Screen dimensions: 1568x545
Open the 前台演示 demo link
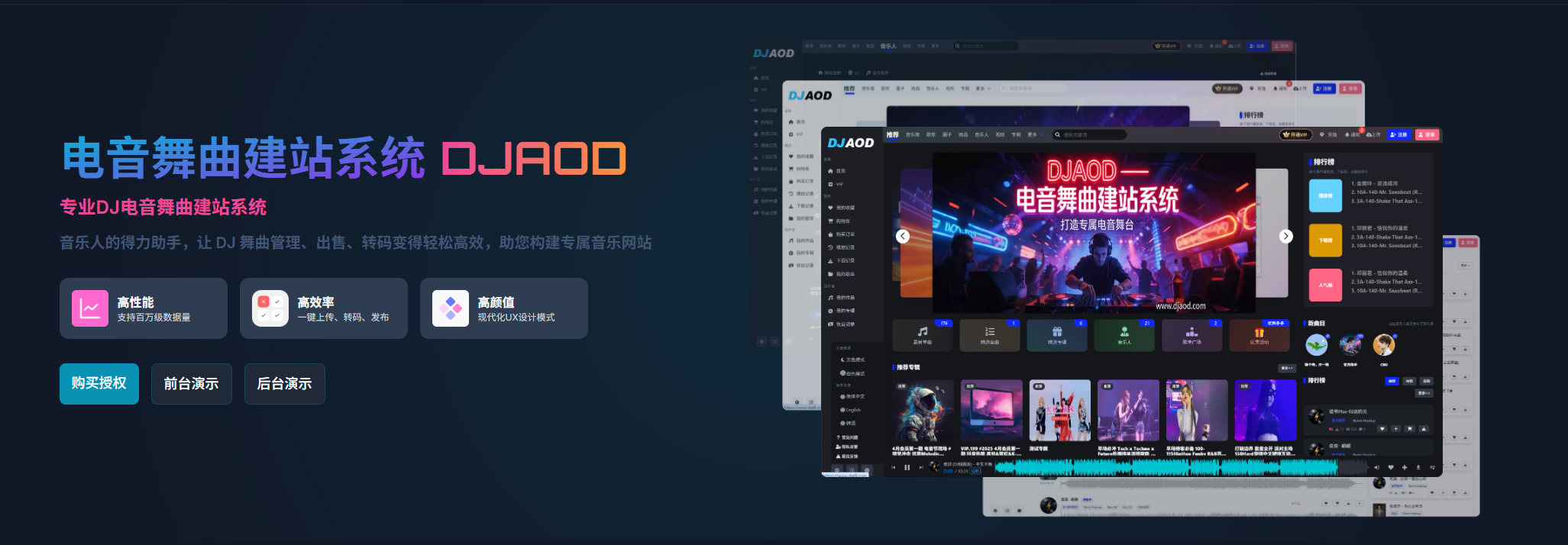coord(192,383)
